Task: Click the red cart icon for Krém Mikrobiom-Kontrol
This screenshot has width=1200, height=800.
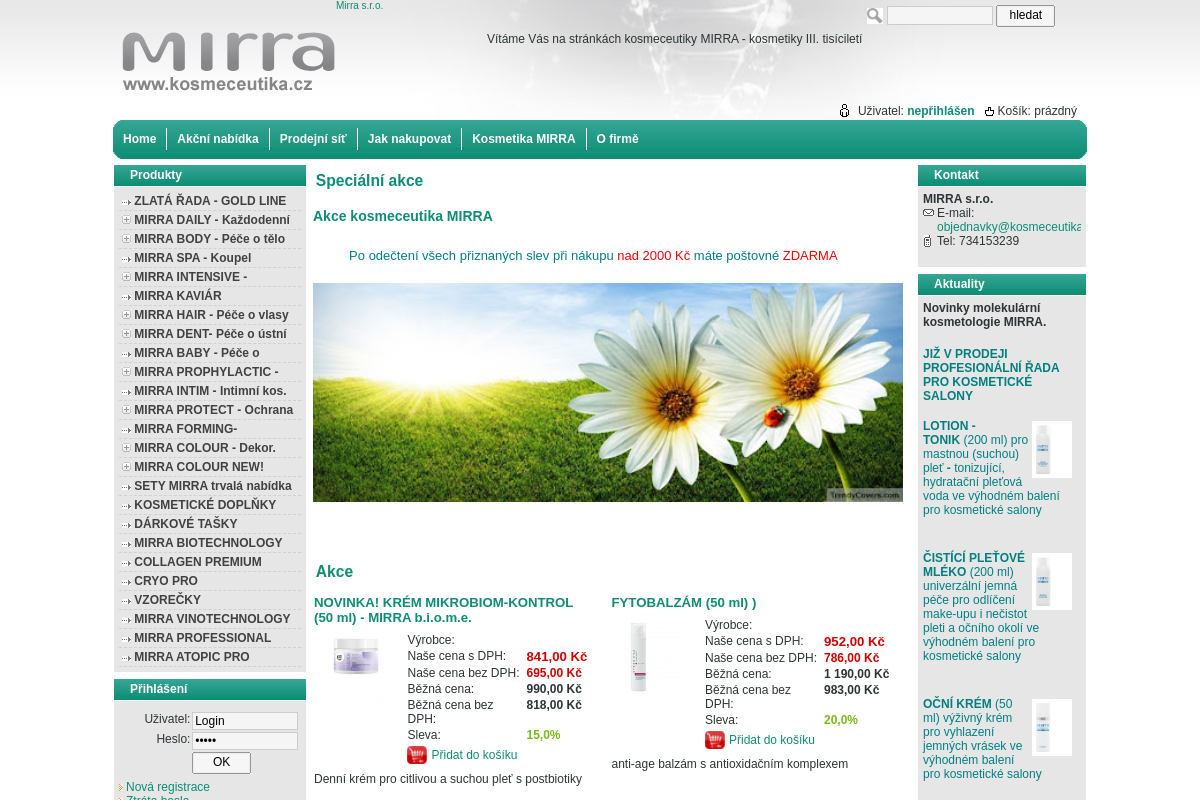Action: 417,755
